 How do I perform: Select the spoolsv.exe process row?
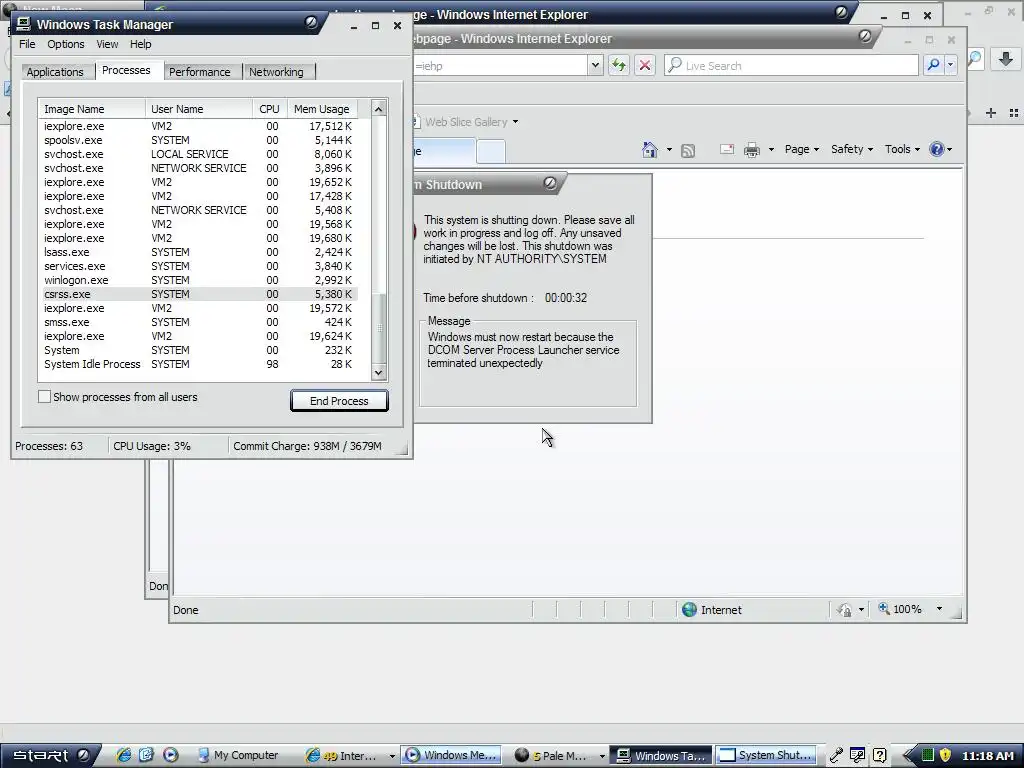(x=200, y=140)
